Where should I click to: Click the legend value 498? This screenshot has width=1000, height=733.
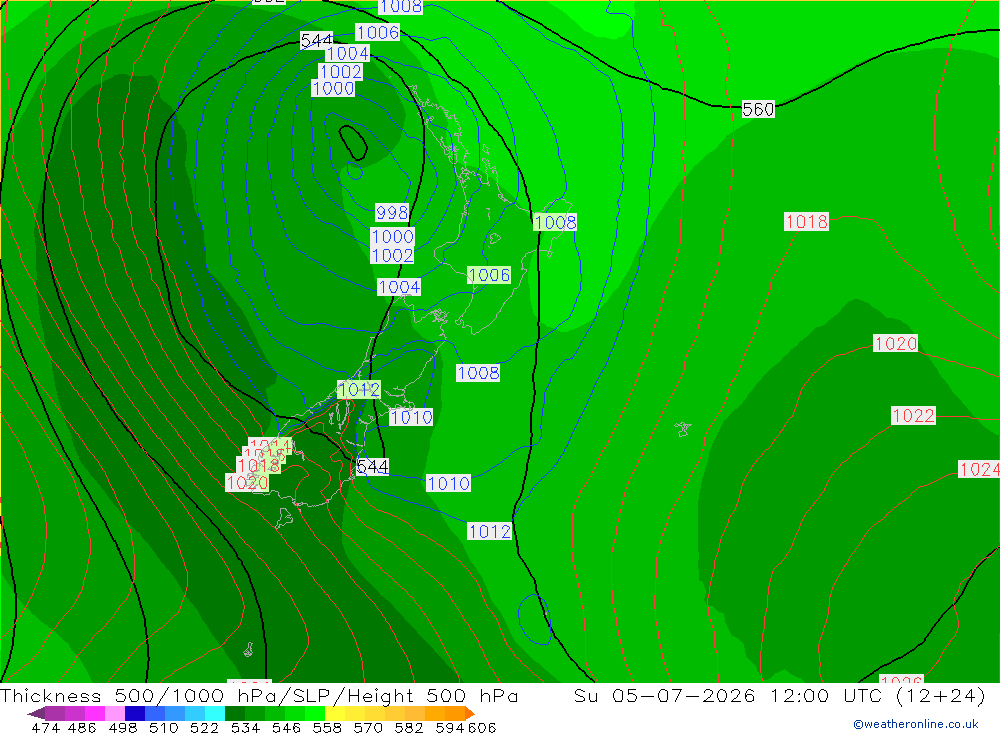coord(122,727)
